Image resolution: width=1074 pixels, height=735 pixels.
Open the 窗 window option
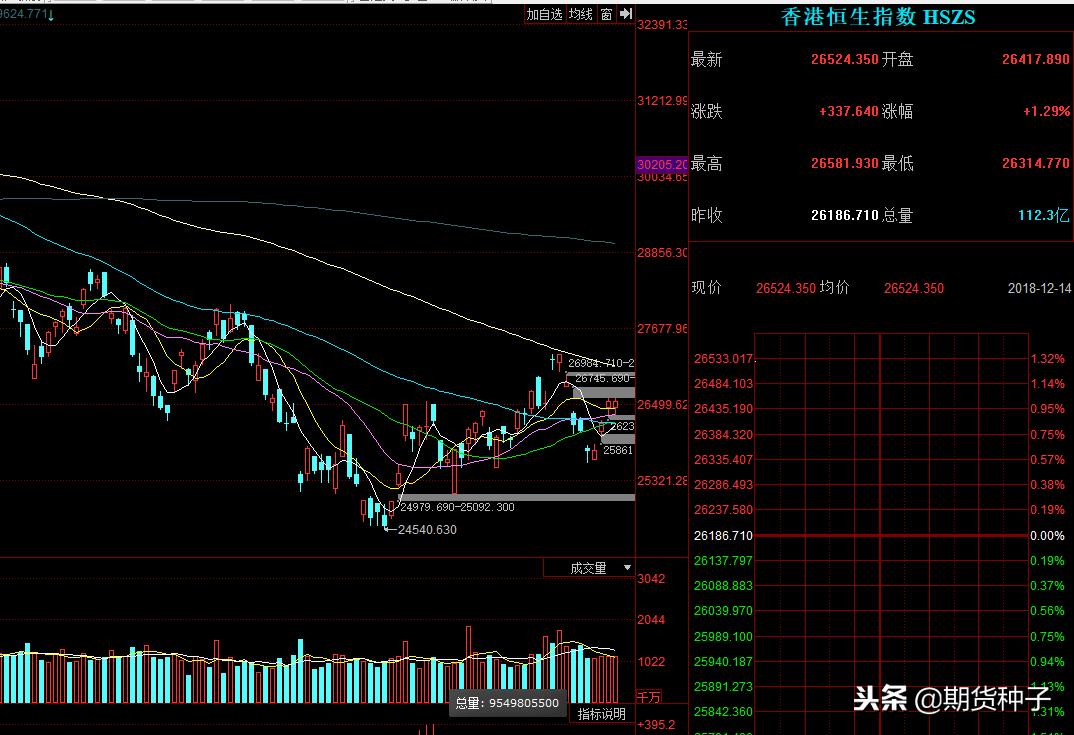pos(606,14)
